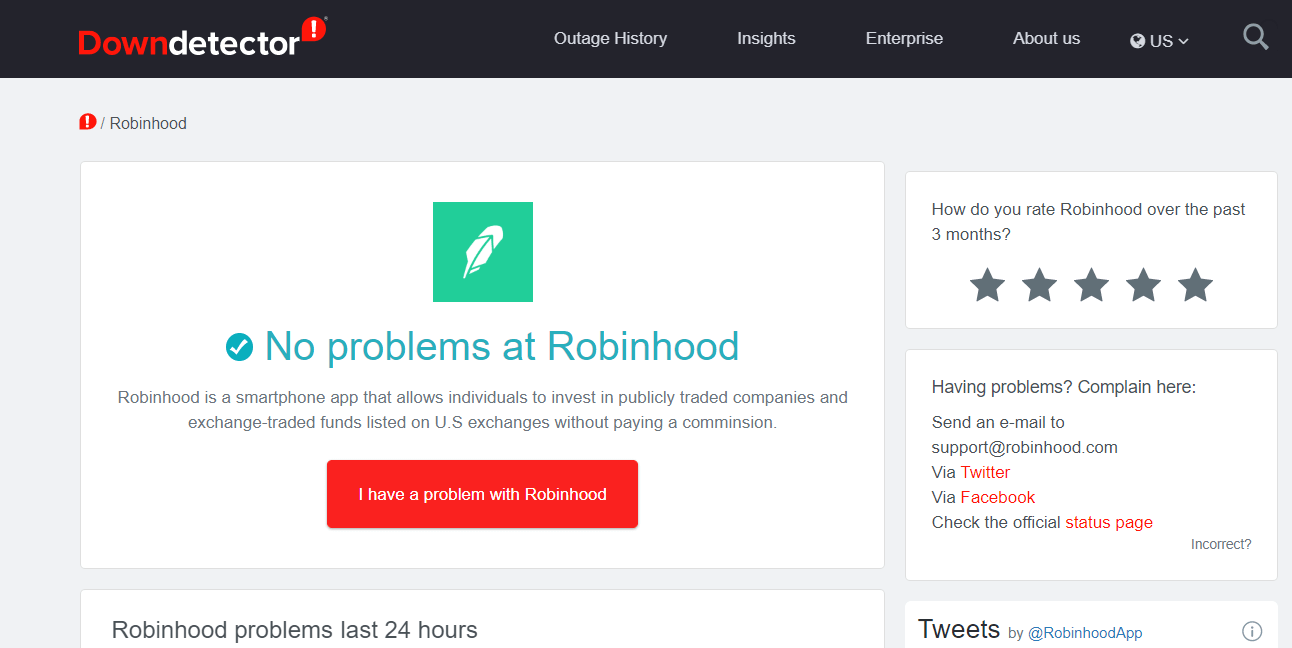Click the Tweets info icon
This screenshot has width=1292, height=648.
1252,631
